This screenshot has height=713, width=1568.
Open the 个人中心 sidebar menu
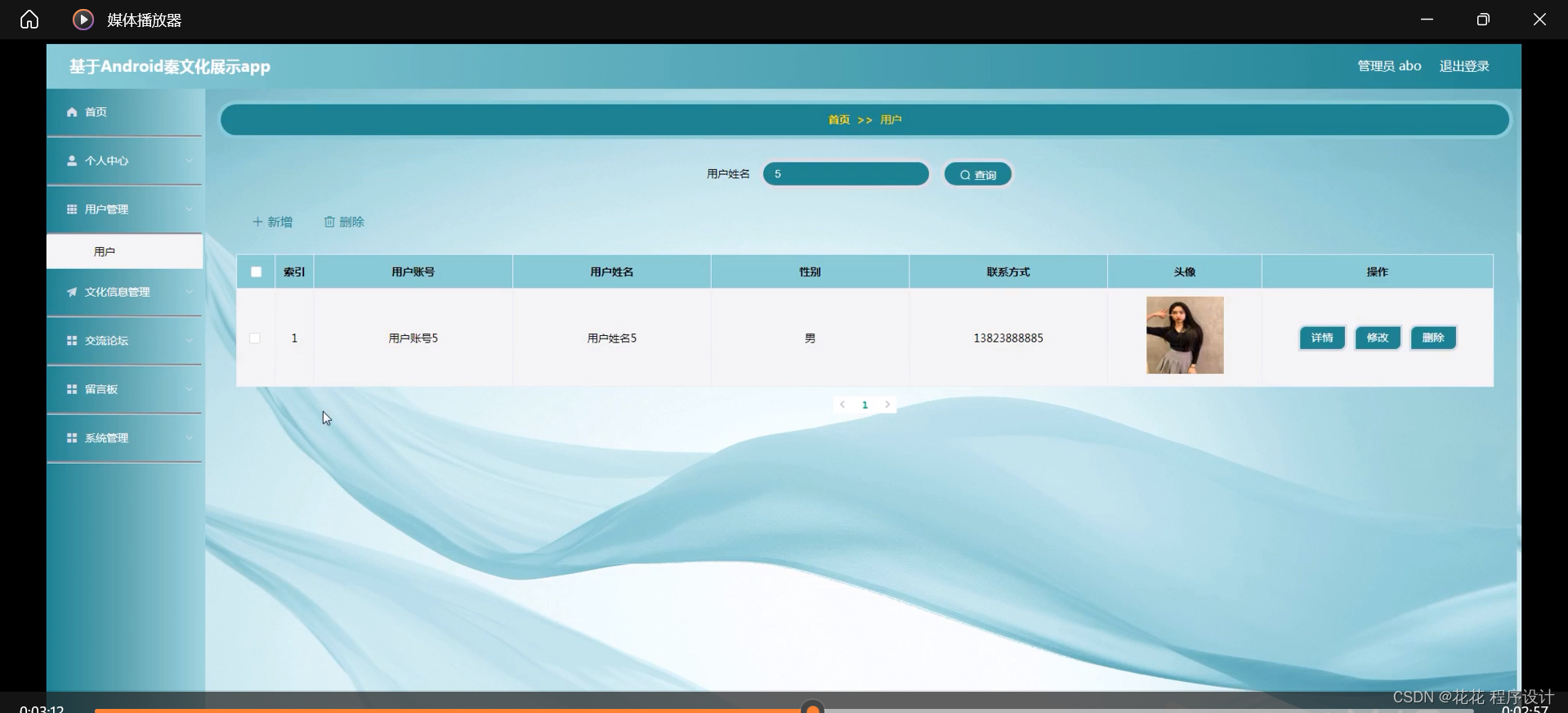coord(124,161)
